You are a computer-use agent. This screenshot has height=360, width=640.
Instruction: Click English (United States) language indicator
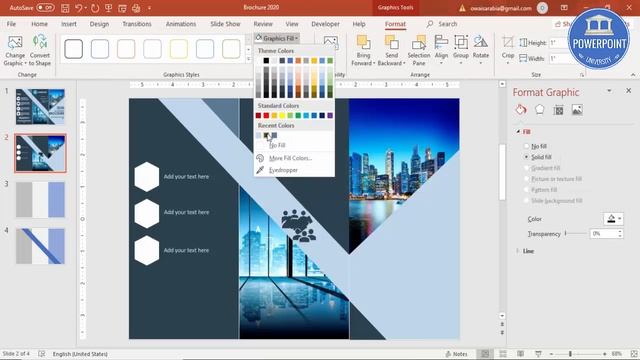pyautogui.click(x=80, y=354)
